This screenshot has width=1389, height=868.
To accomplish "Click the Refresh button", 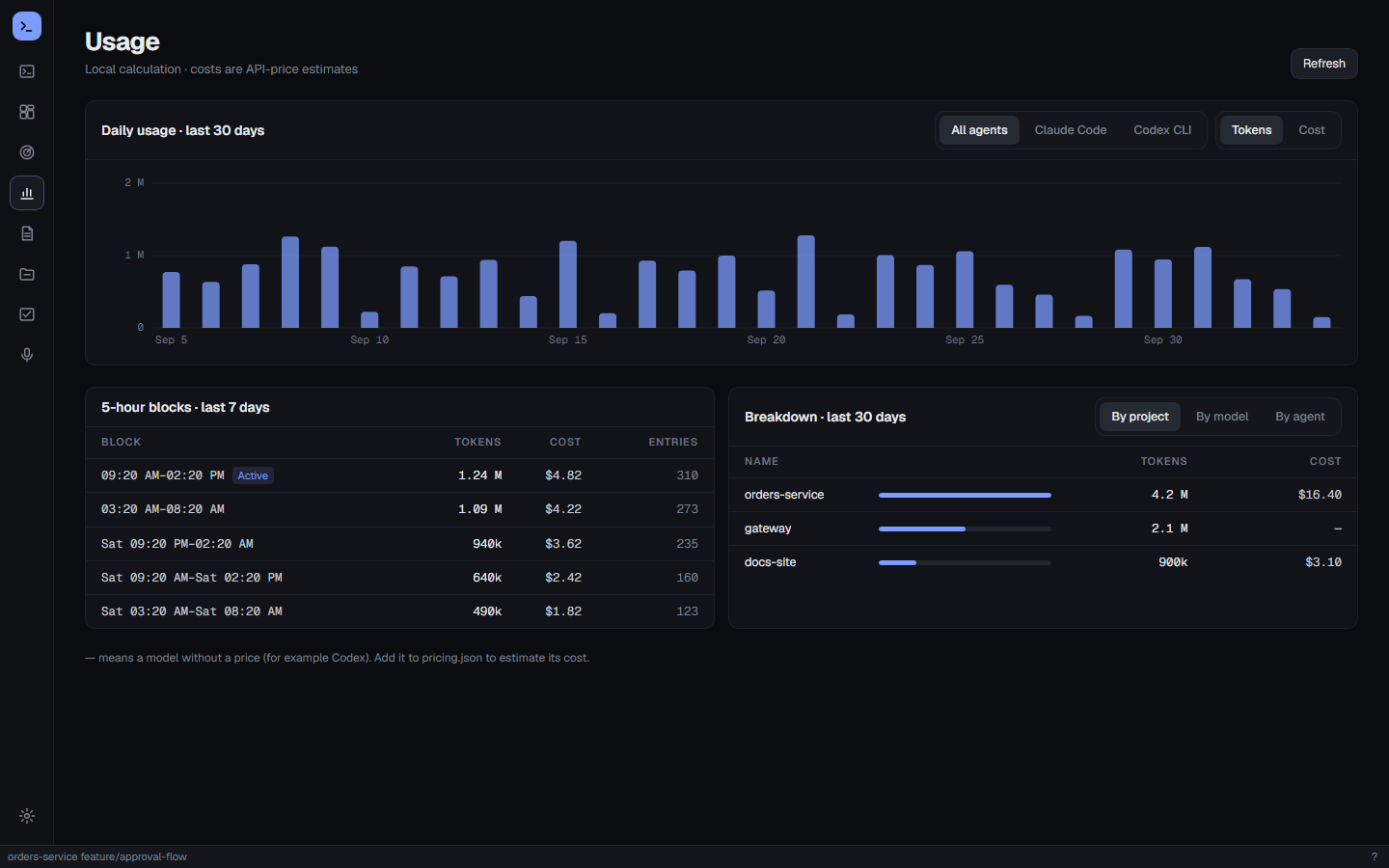I will click(1323, 64).
